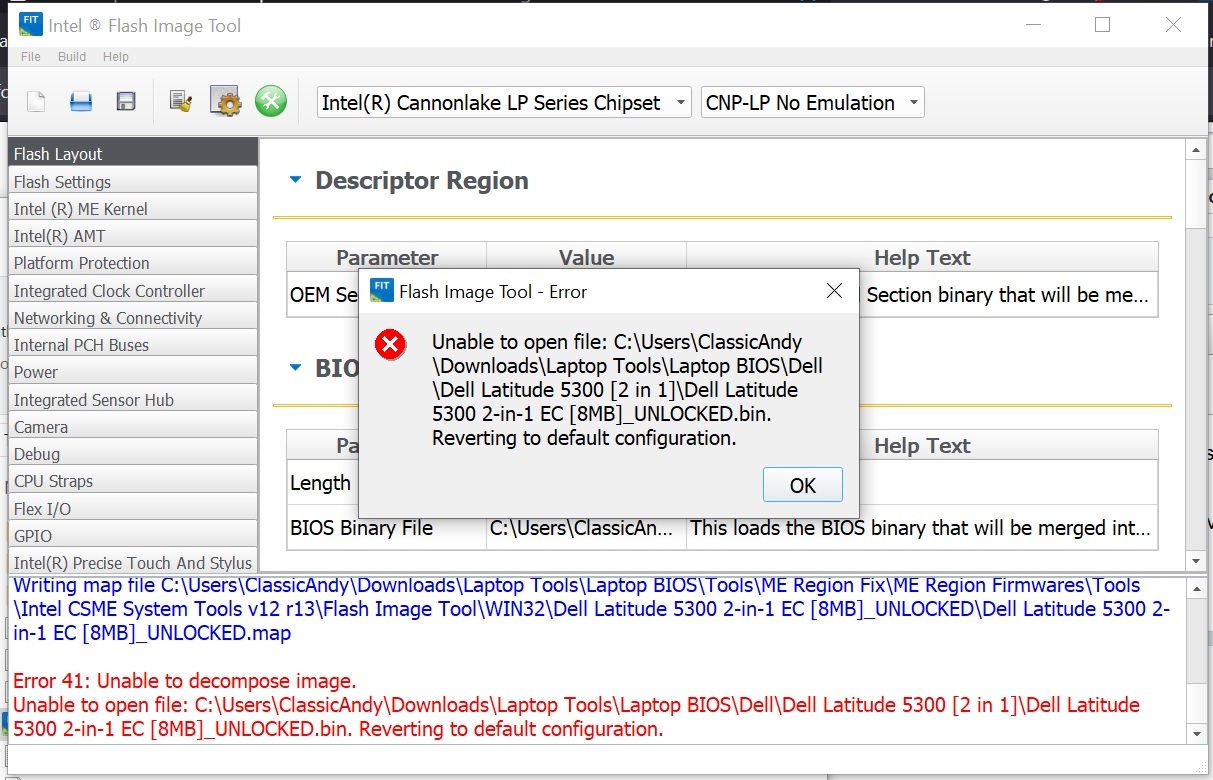Open the Help menu
The height and width of the screenshot is (780, 1213).
click(116, 57)
